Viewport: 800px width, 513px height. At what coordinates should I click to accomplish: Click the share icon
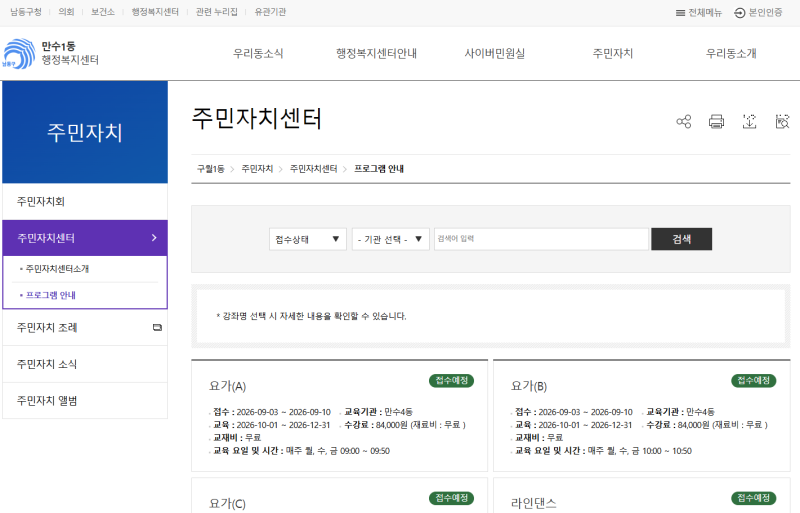(x=684, y=121)
